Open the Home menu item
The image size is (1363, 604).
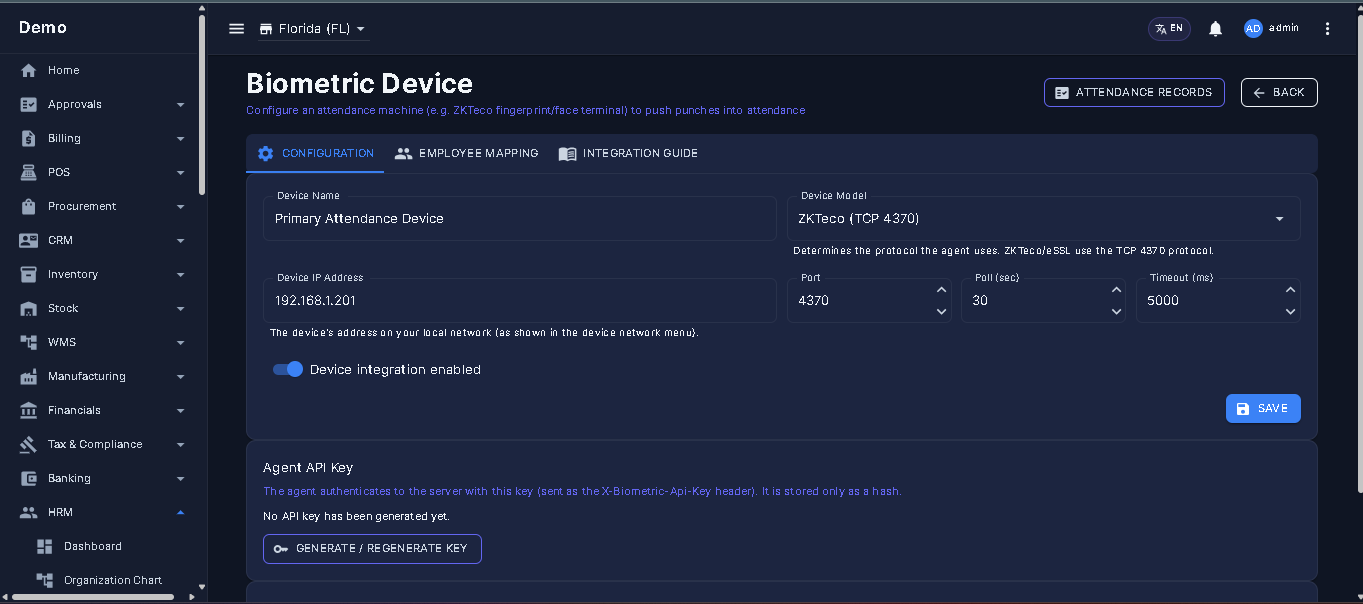click(x=100, y=70)
